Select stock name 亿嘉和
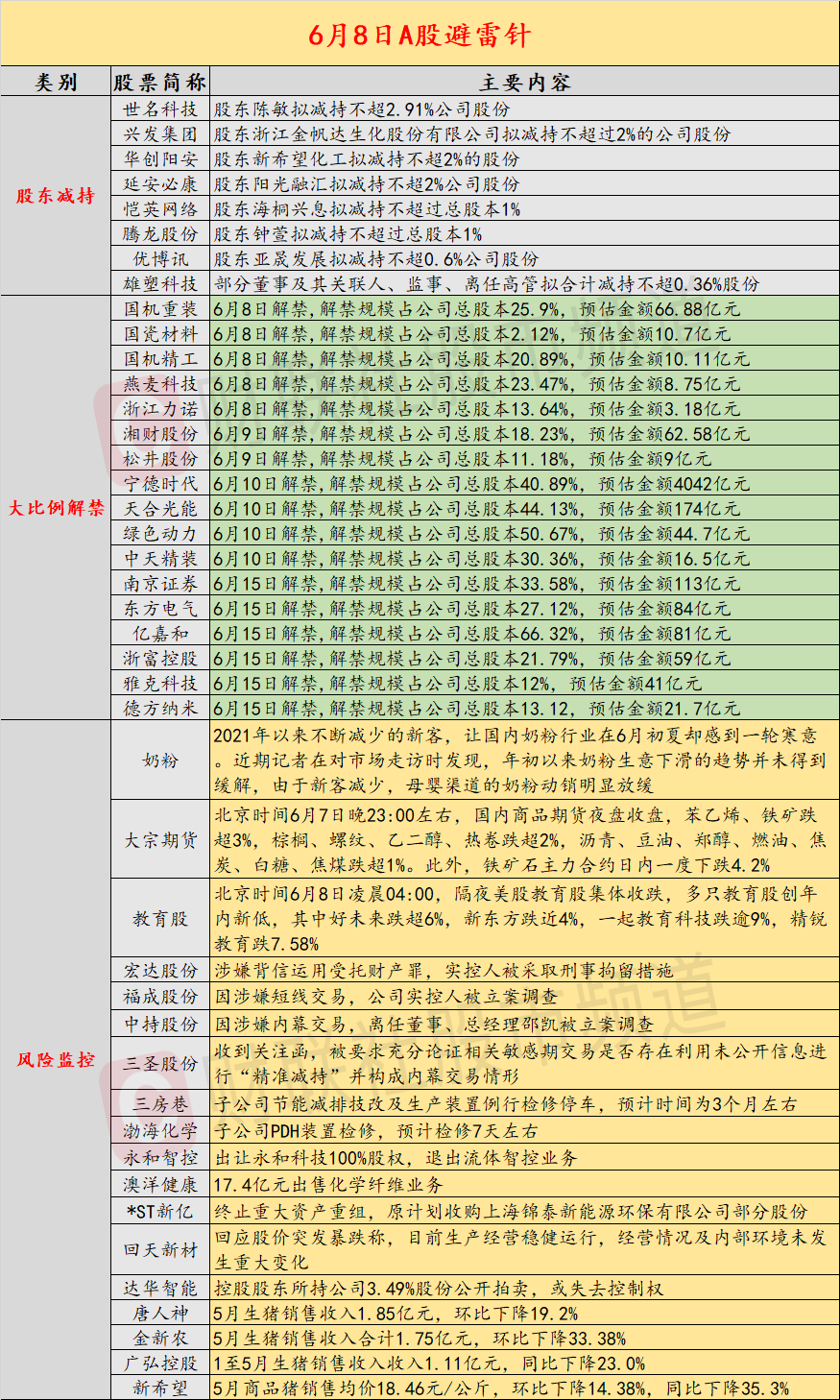The image size is (840, 1400). coord(160,634)
